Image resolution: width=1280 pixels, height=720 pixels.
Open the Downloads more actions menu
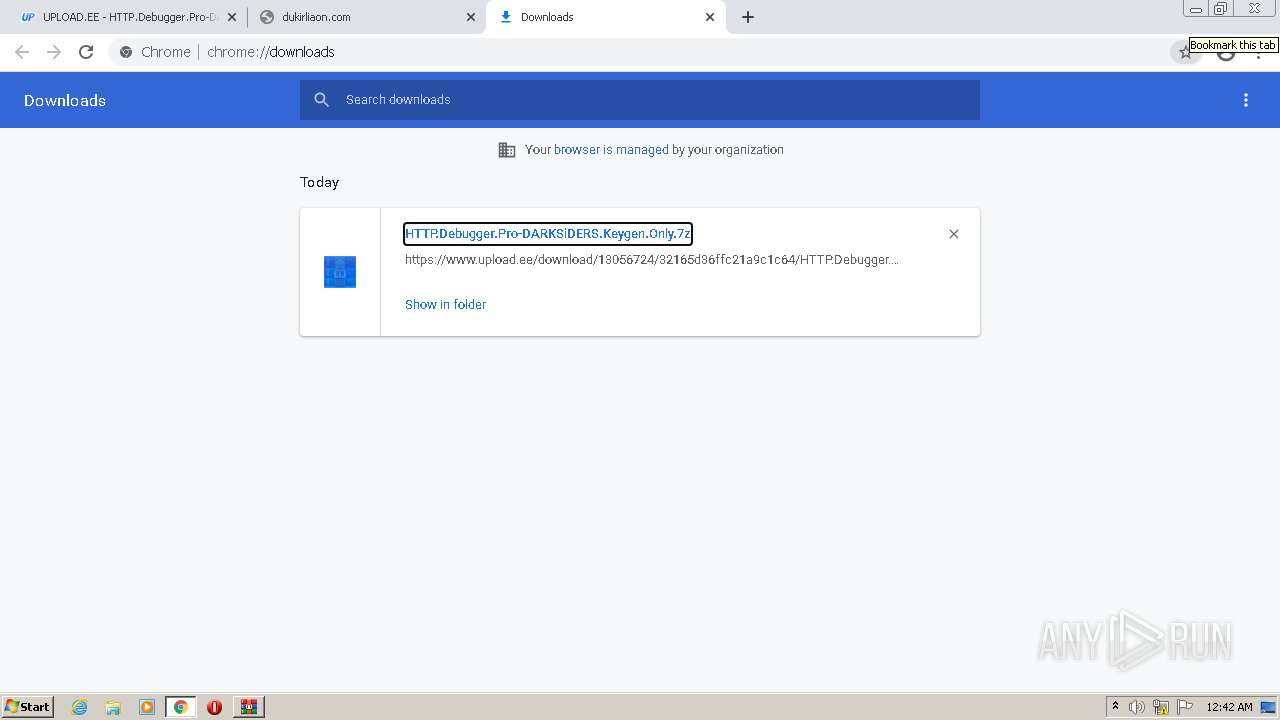[1246, 100]
